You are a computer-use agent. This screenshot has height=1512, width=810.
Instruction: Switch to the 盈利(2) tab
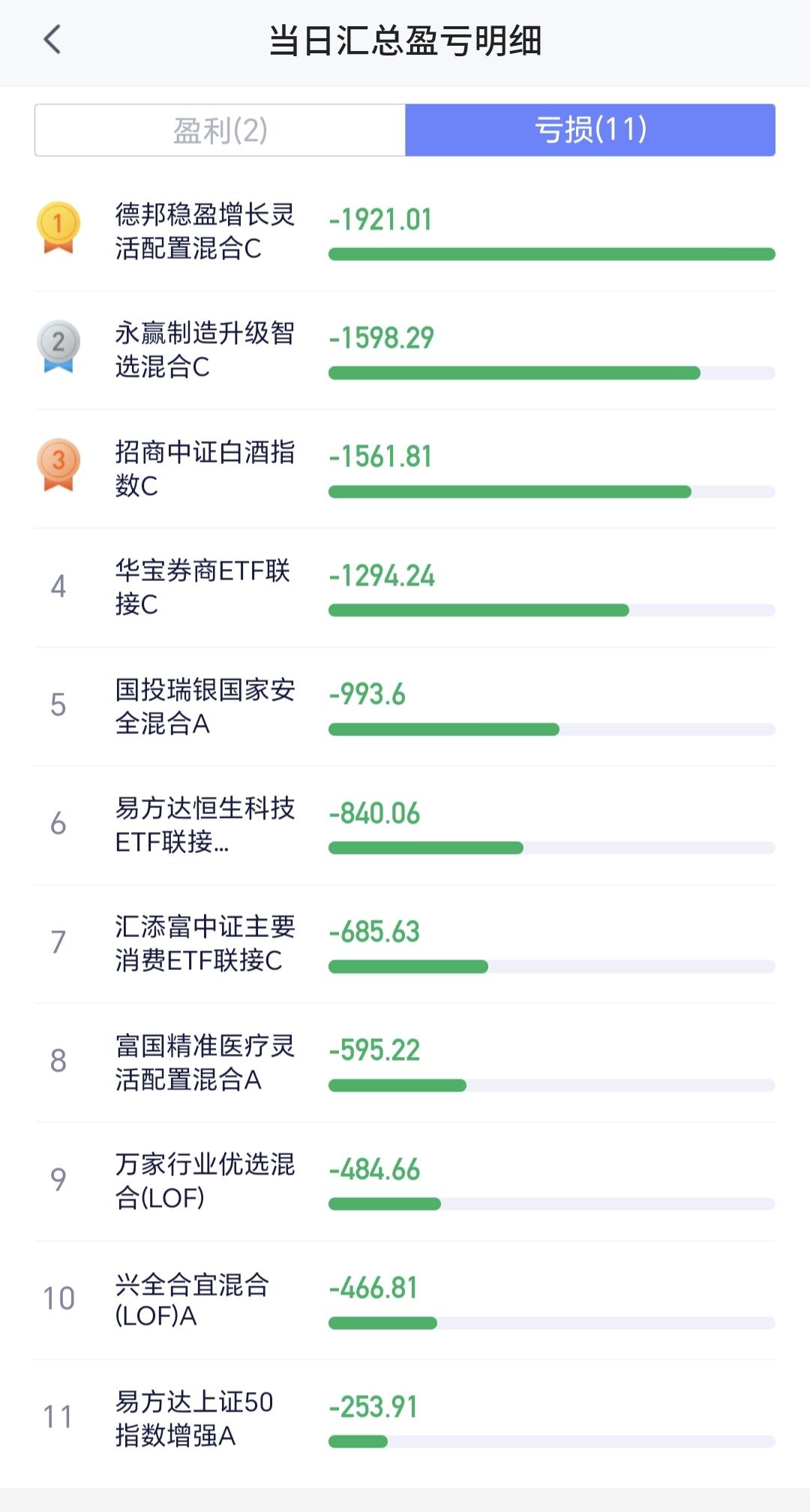(220, 130)
